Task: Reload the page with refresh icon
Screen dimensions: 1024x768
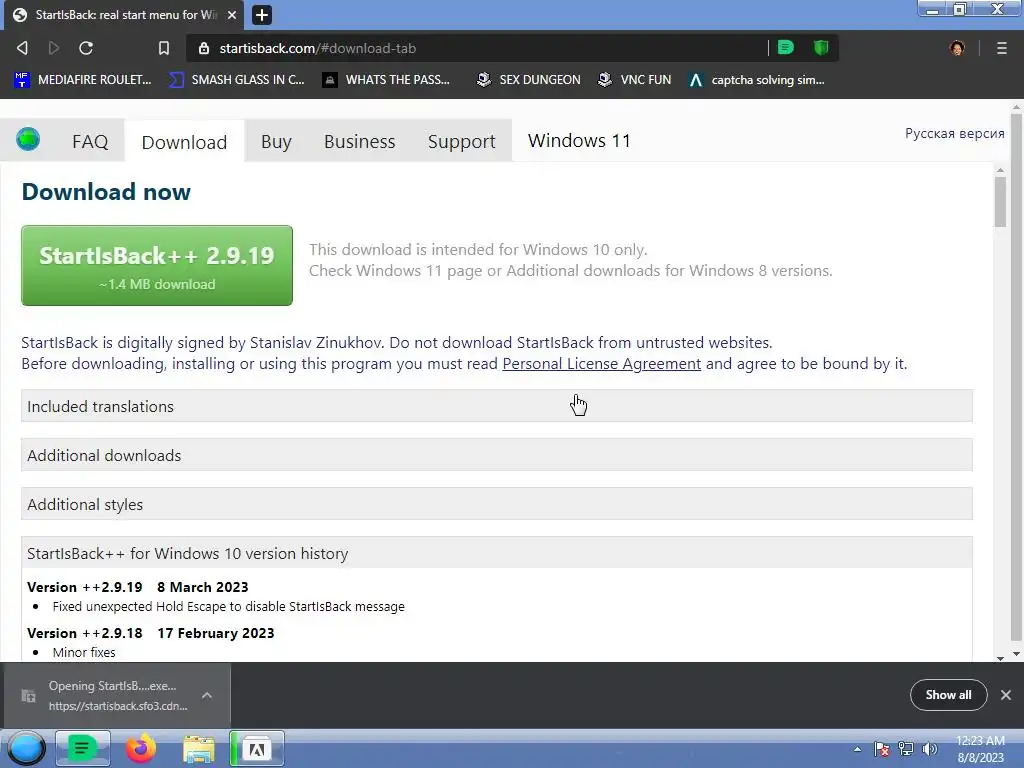Action: (86, 48)
